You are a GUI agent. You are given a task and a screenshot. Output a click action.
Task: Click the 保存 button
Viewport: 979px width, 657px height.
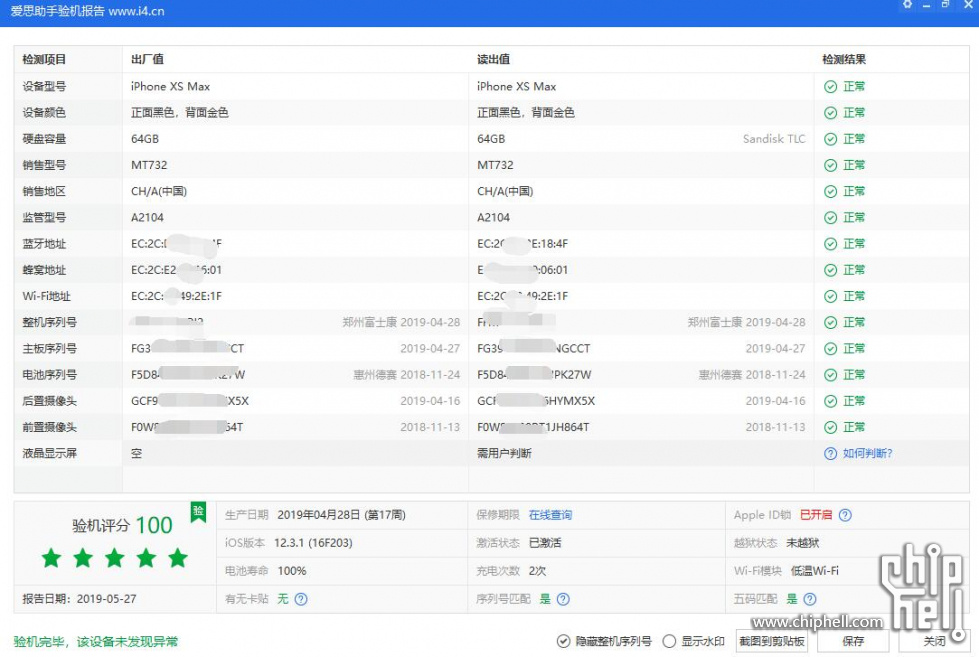tap(853, 641)
